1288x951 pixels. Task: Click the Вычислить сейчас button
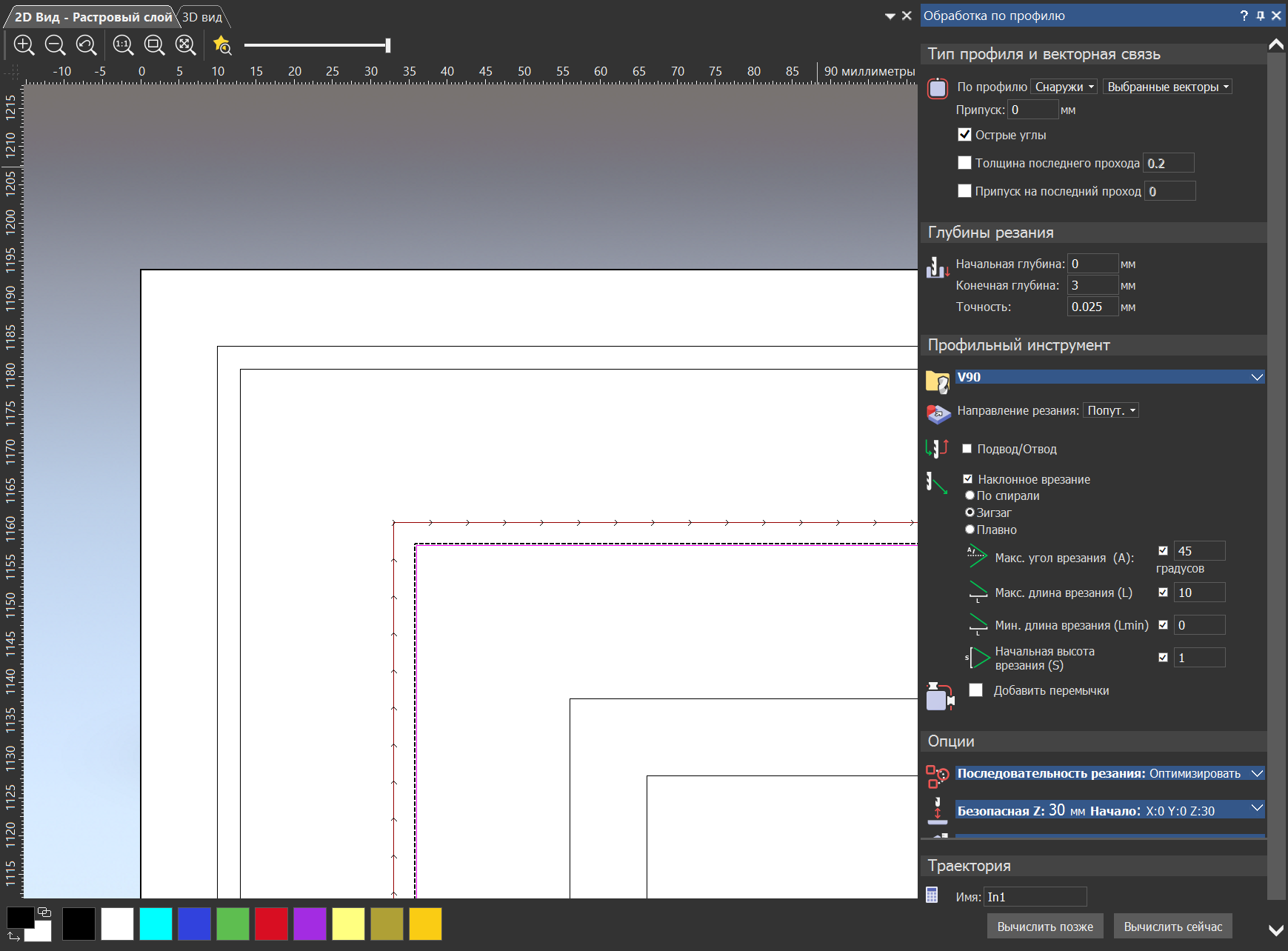tap(1172, 927)
